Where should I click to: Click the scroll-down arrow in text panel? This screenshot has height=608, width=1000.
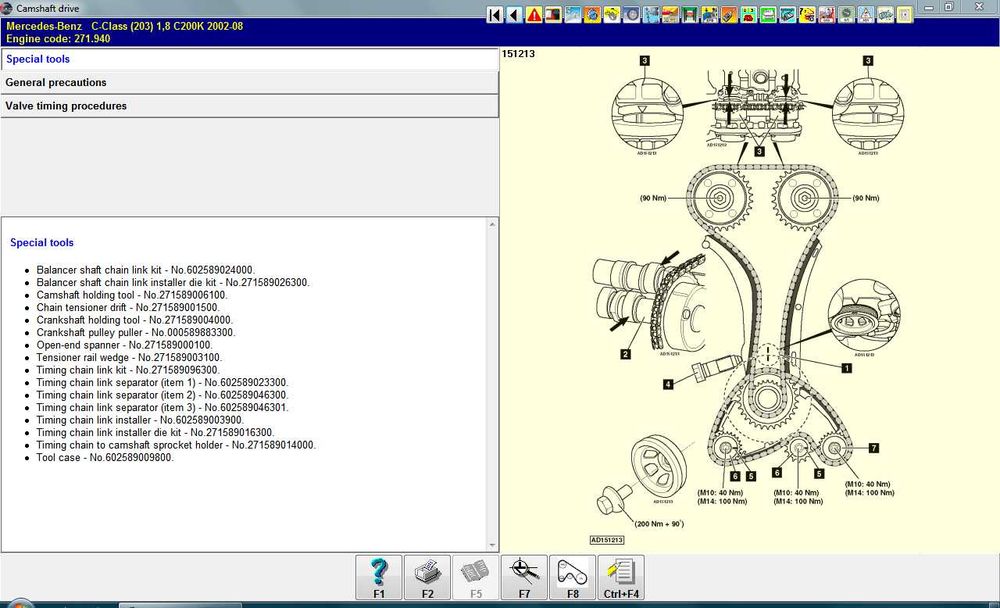pos(492,545)
